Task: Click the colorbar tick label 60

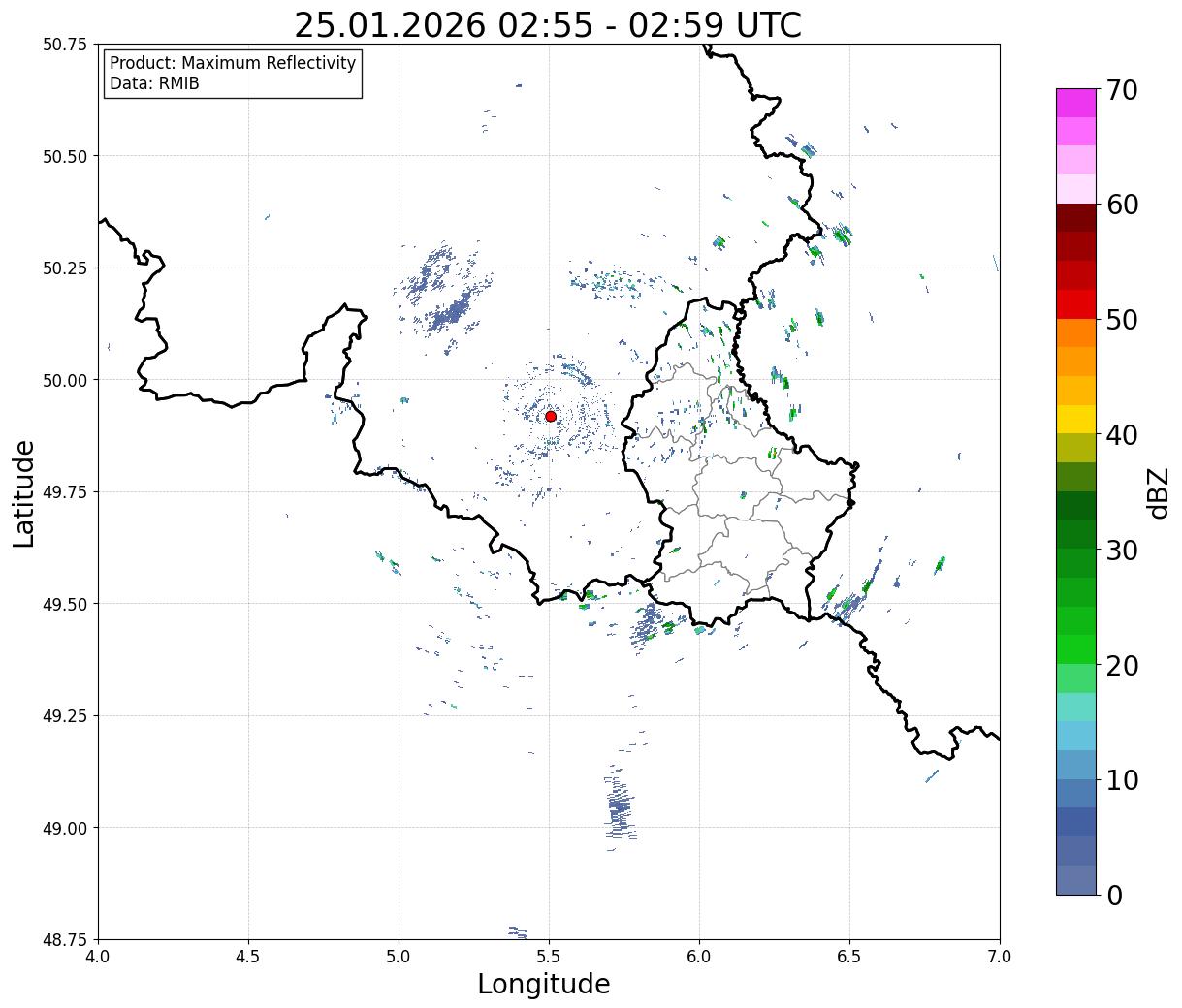Action: pos(1122,205)
